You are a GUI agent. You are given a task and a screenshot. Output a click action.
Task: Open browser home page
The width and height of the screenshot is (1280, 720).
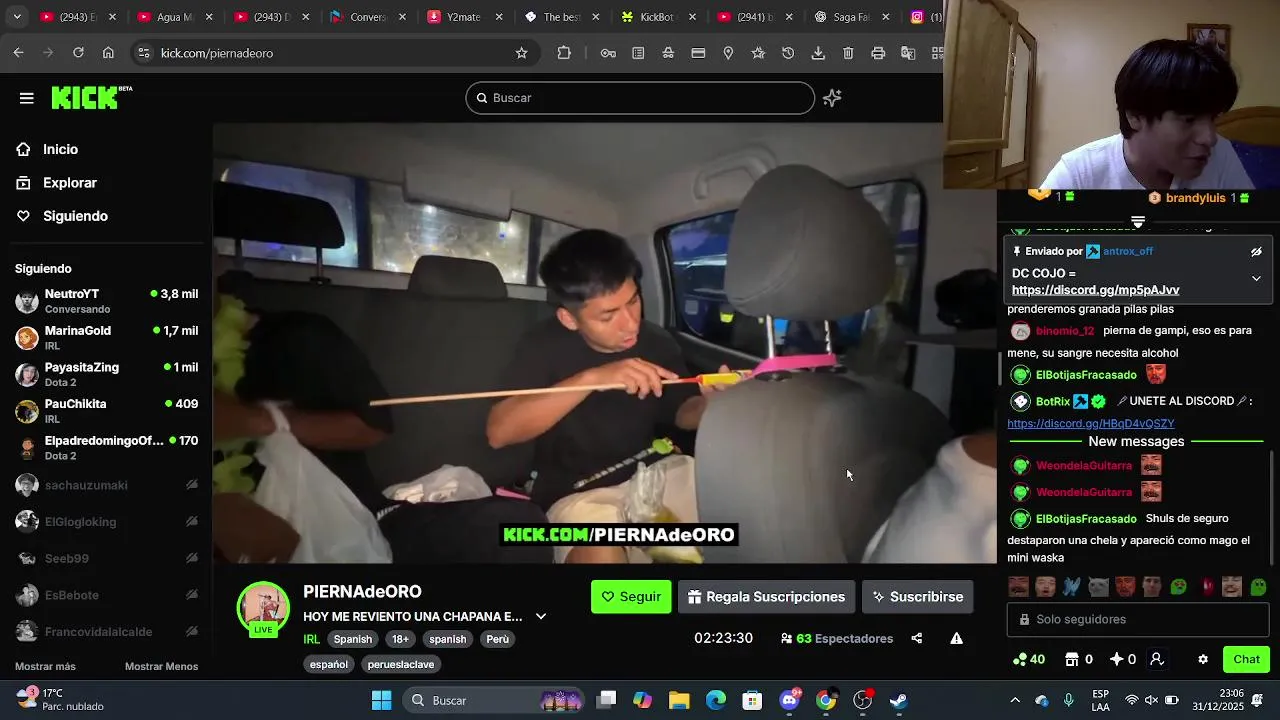(108, 53)
